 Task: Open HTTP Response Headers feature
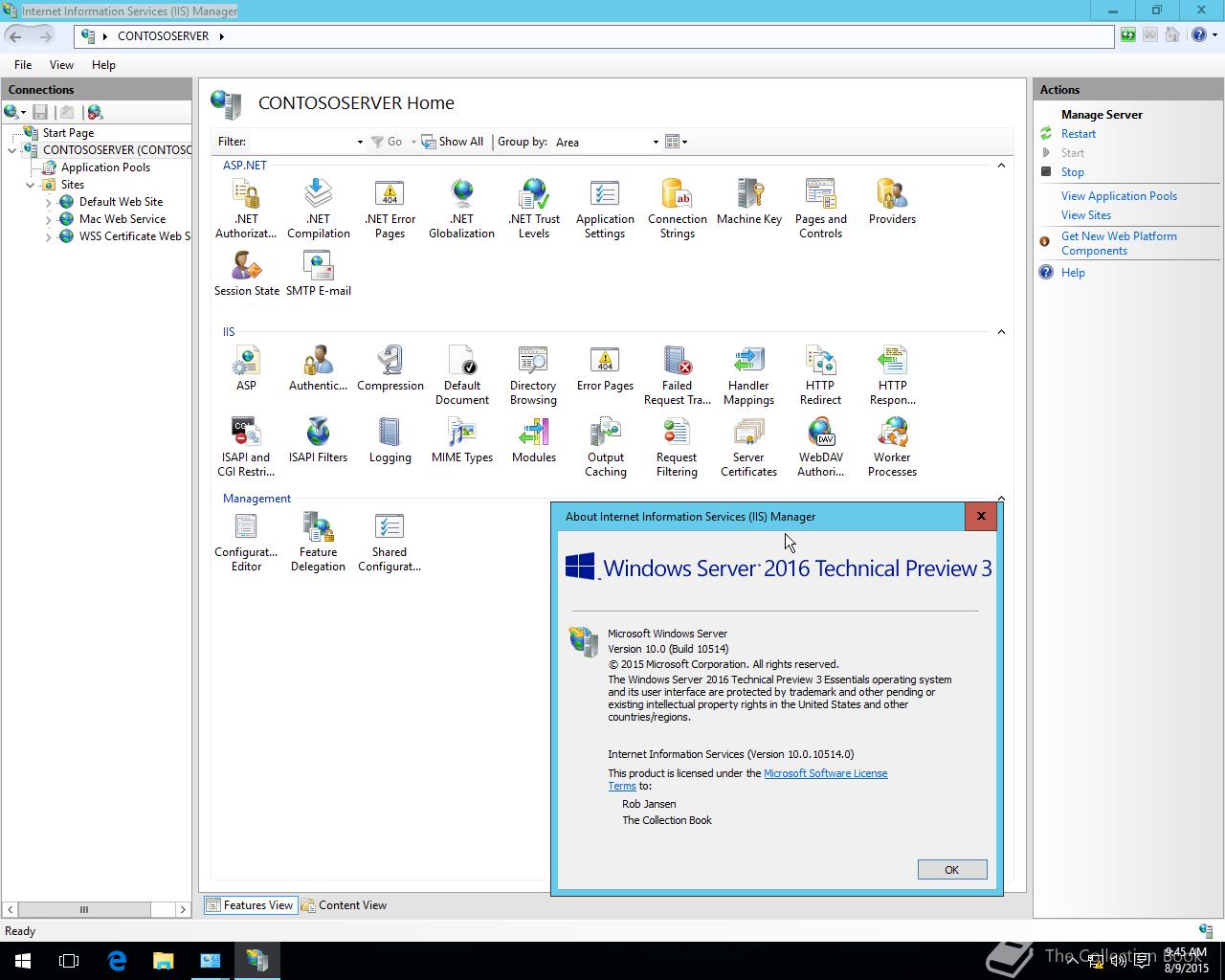point(892,375)
